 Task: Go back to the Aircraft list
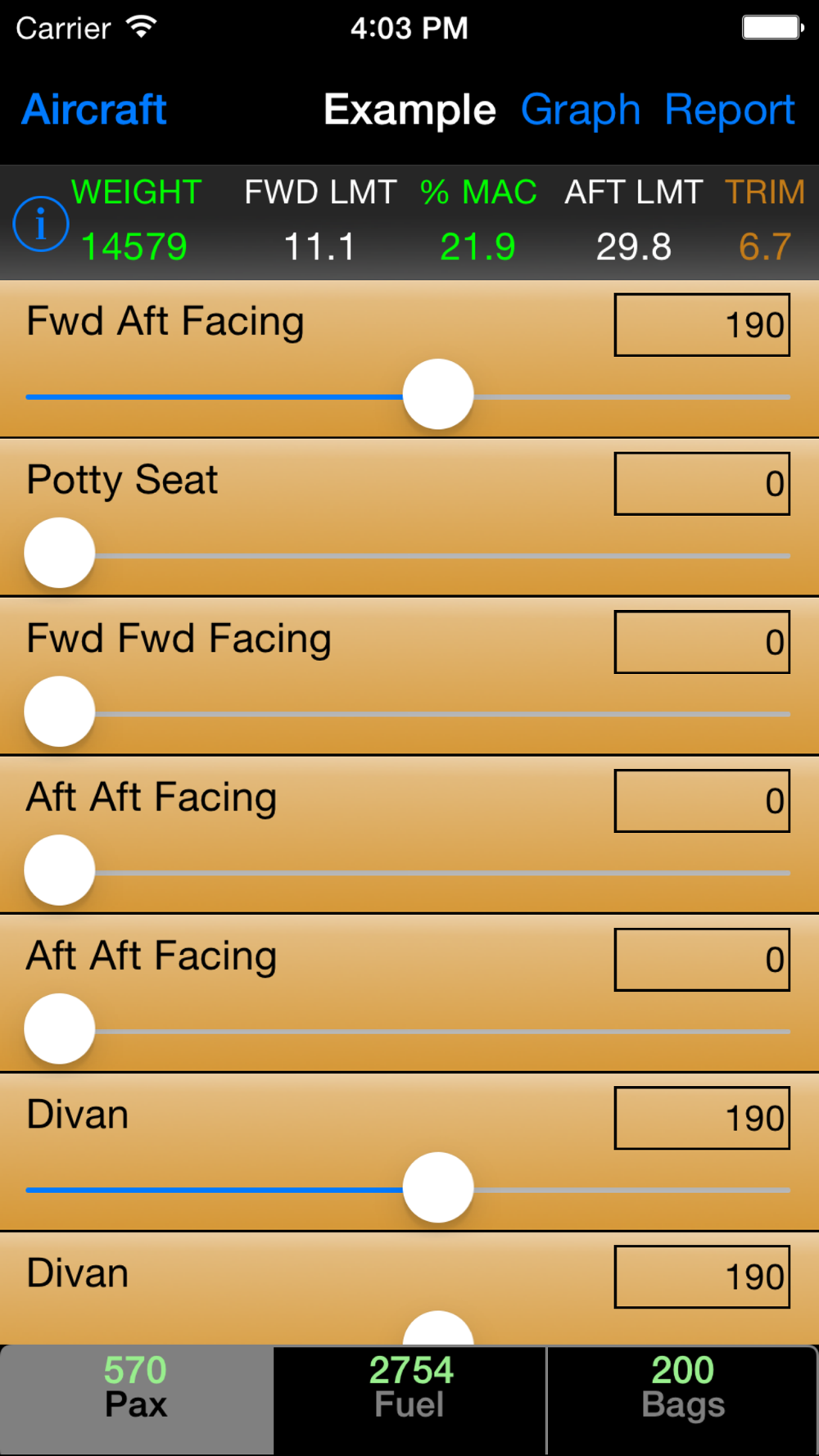(94, 110)
